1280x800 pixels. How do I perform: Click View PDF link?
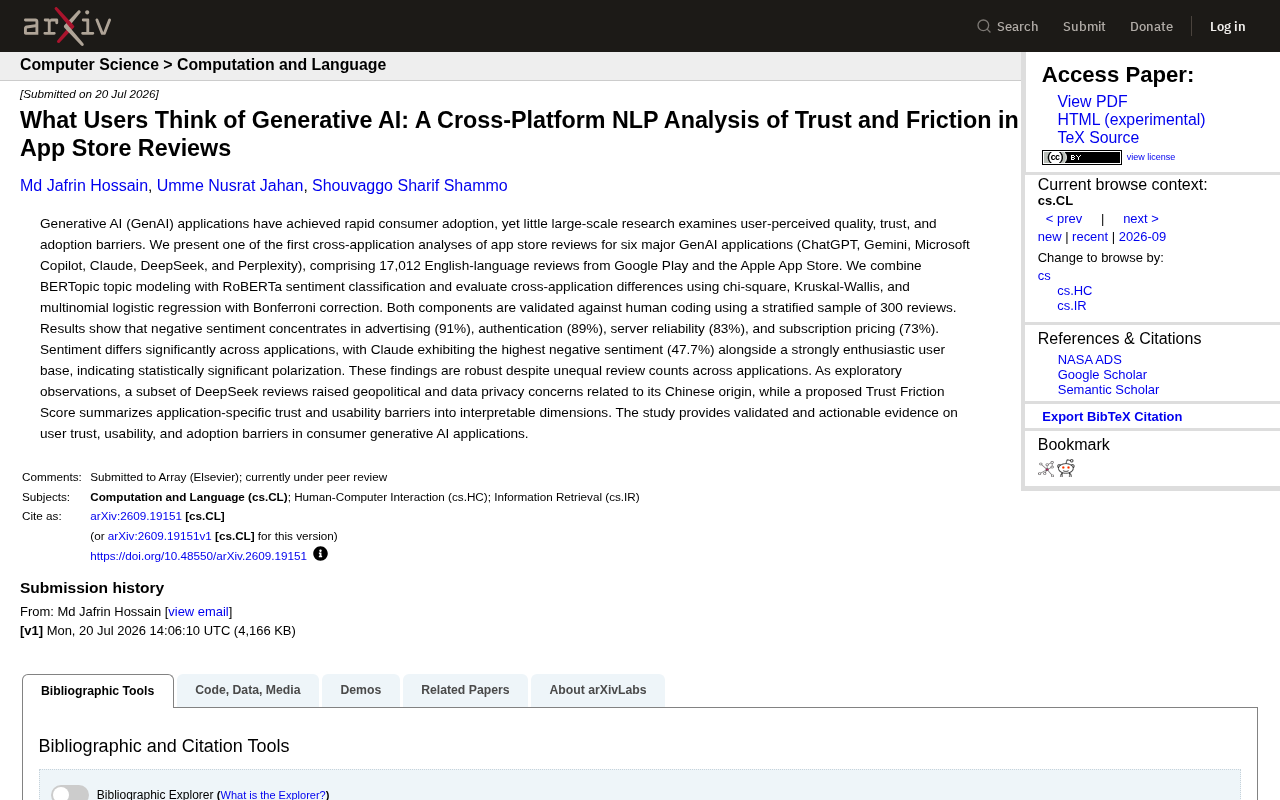pos(1092,102)
